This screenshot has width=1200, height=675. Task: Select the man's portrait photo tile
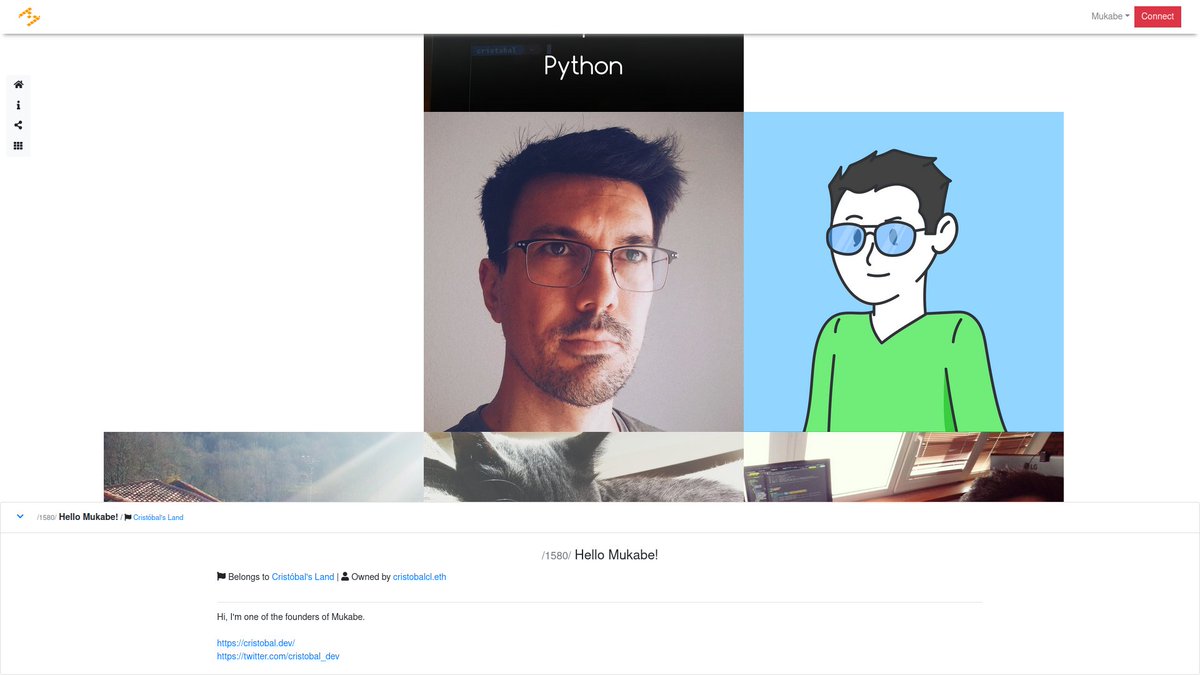coord(584,272)
